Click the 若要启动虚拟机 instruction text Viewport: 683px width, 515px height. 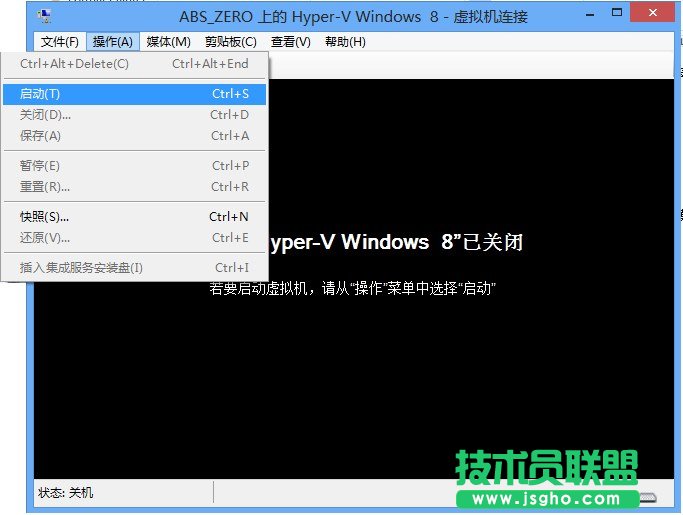click(x=352, y=288)
